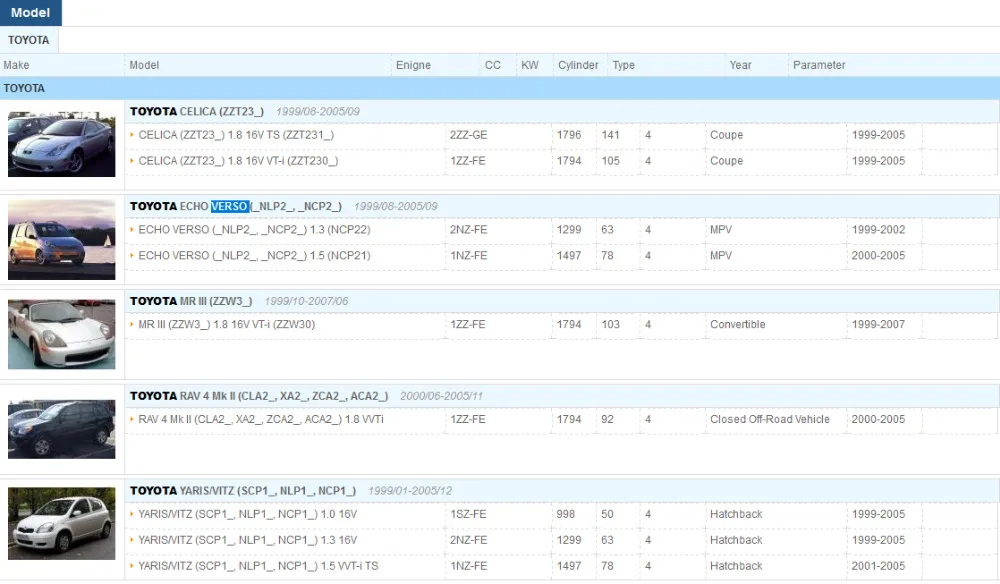
Task: Click the TOYOTA ECHO VERSO heading
Action: click(x=236, y=207)
